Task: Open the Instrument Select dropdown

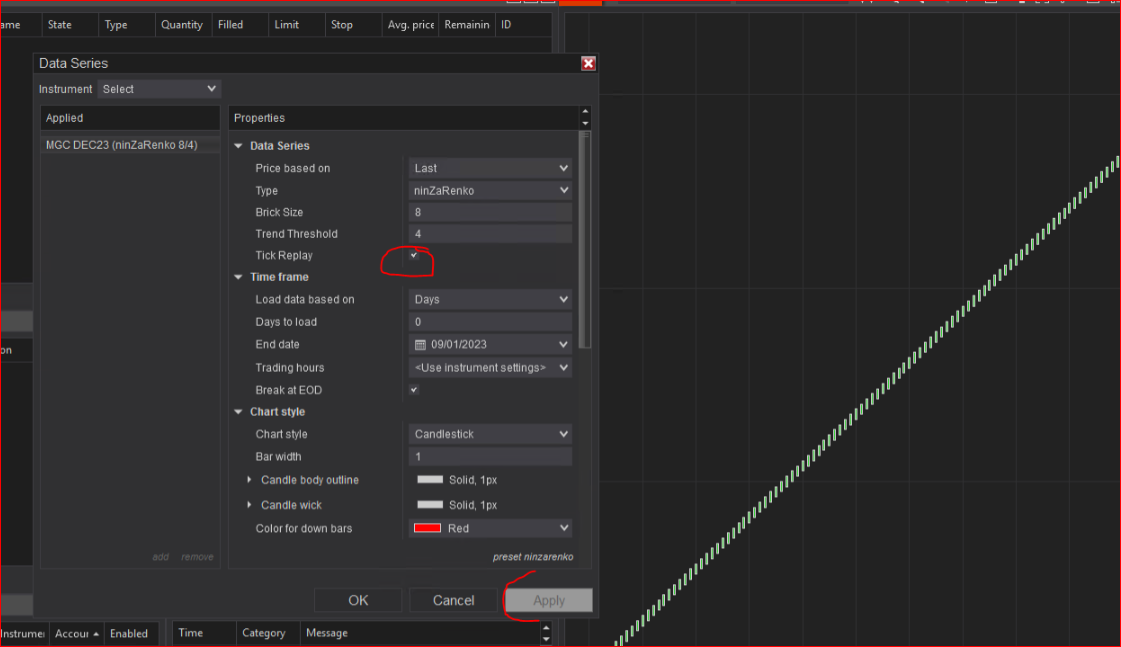Action: point(159,89)
